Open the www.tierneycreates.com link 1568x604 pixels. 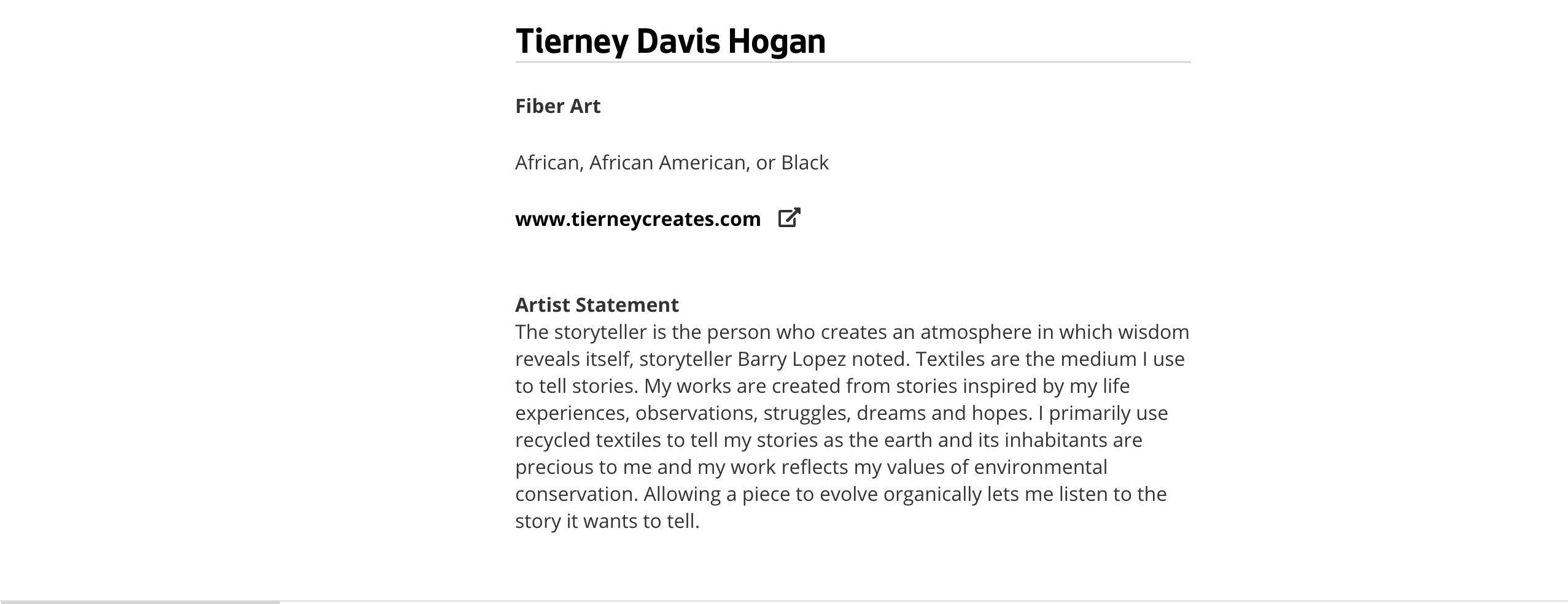tap(637, 219)
